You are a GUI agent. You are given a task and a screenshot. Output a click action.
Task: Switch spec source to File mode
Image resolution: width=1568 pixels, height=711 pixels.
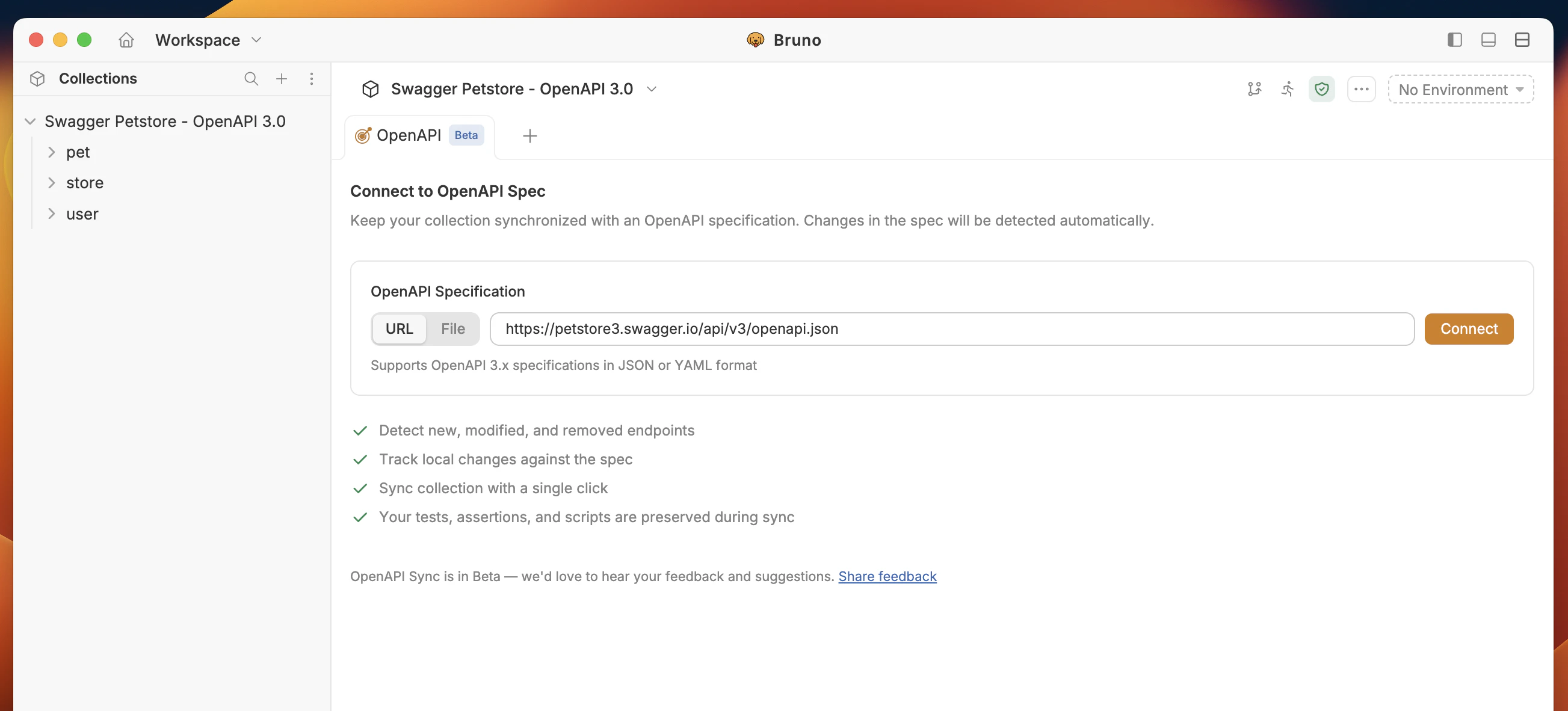(452, 328)
